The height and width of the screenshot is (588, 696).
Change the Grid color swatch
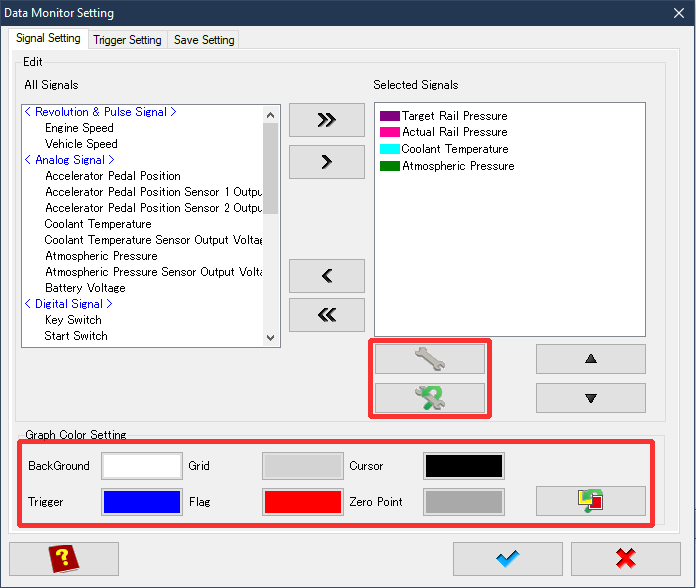click(303, 466)
